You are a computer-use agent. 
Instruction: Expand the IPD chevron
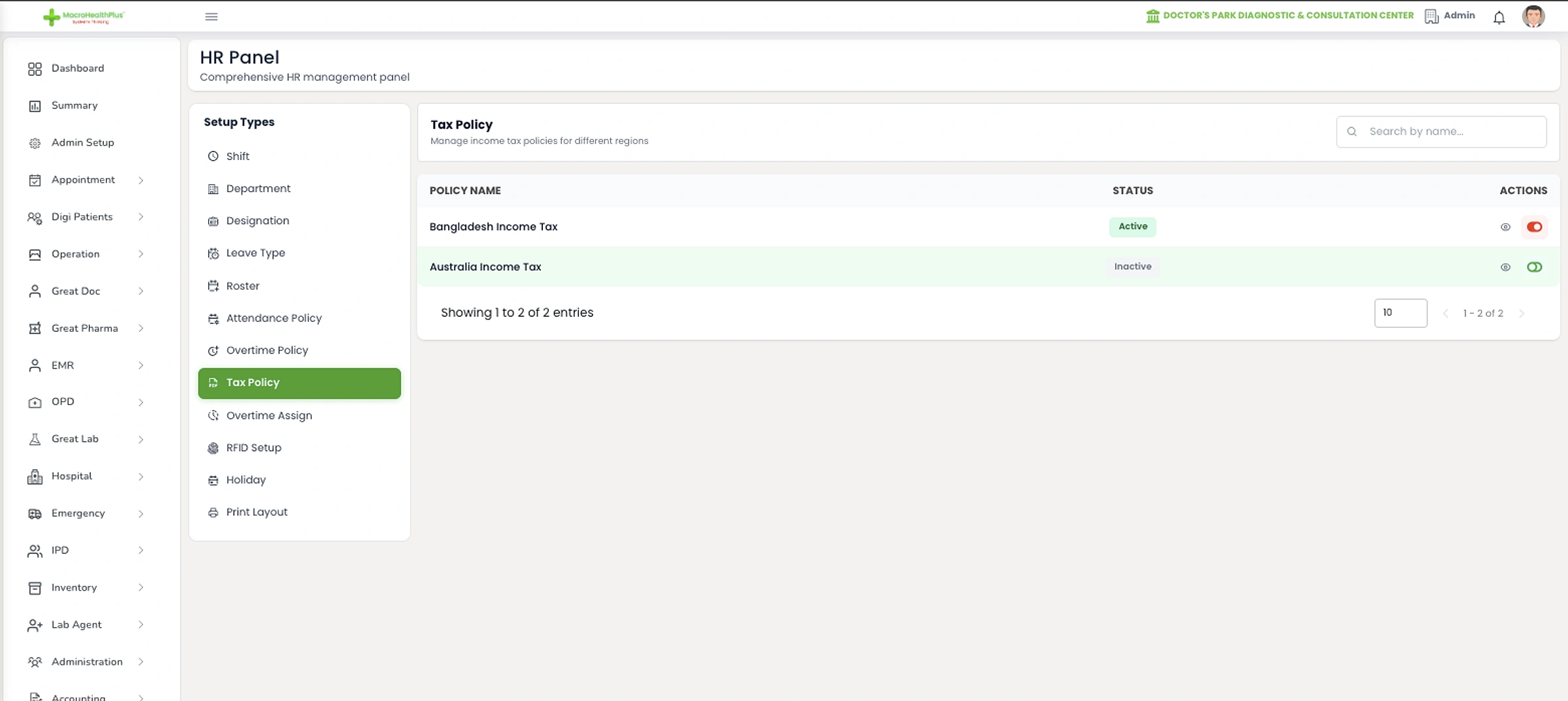[140, 551]
